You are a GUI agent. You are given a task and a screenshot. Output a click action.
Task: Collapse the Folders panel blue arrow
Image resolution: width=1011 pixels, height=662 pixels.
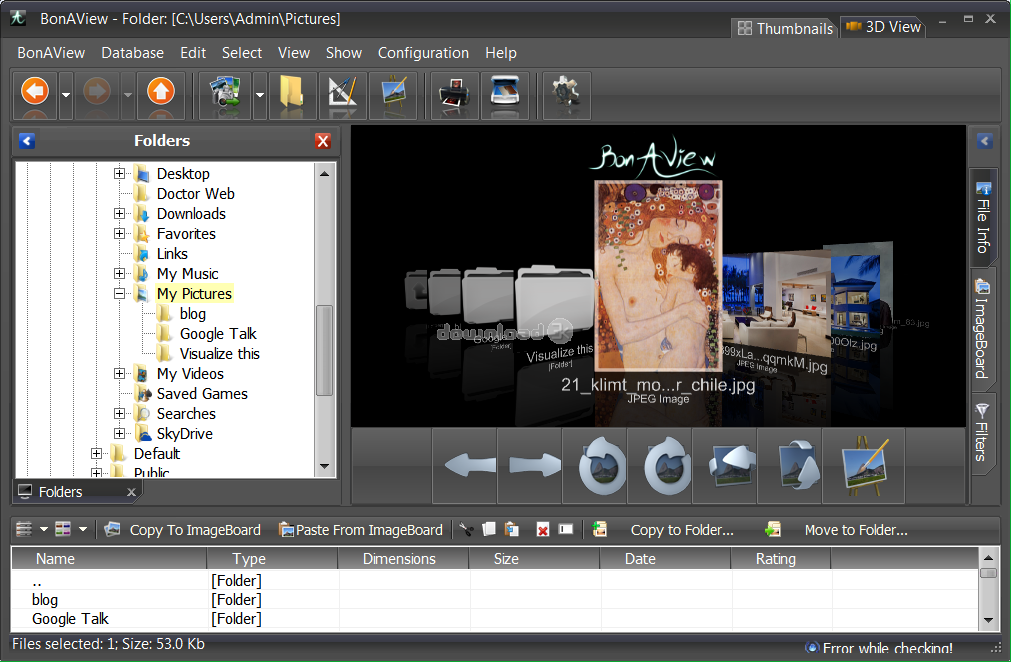27,141
